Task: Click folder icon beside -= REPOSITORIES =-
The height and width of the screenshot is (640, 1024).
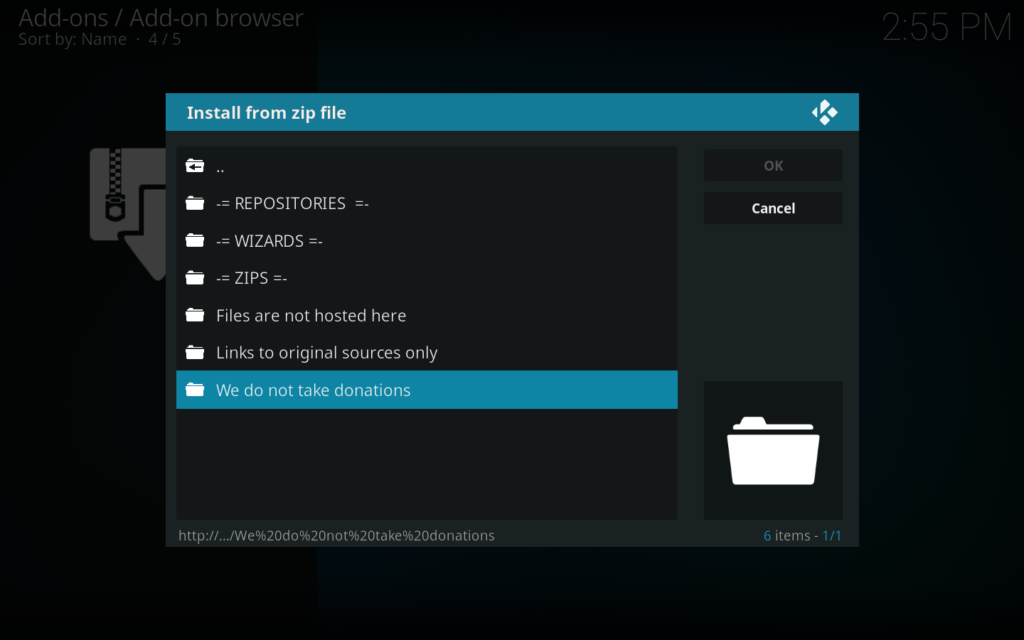Action: pos(195,203)
